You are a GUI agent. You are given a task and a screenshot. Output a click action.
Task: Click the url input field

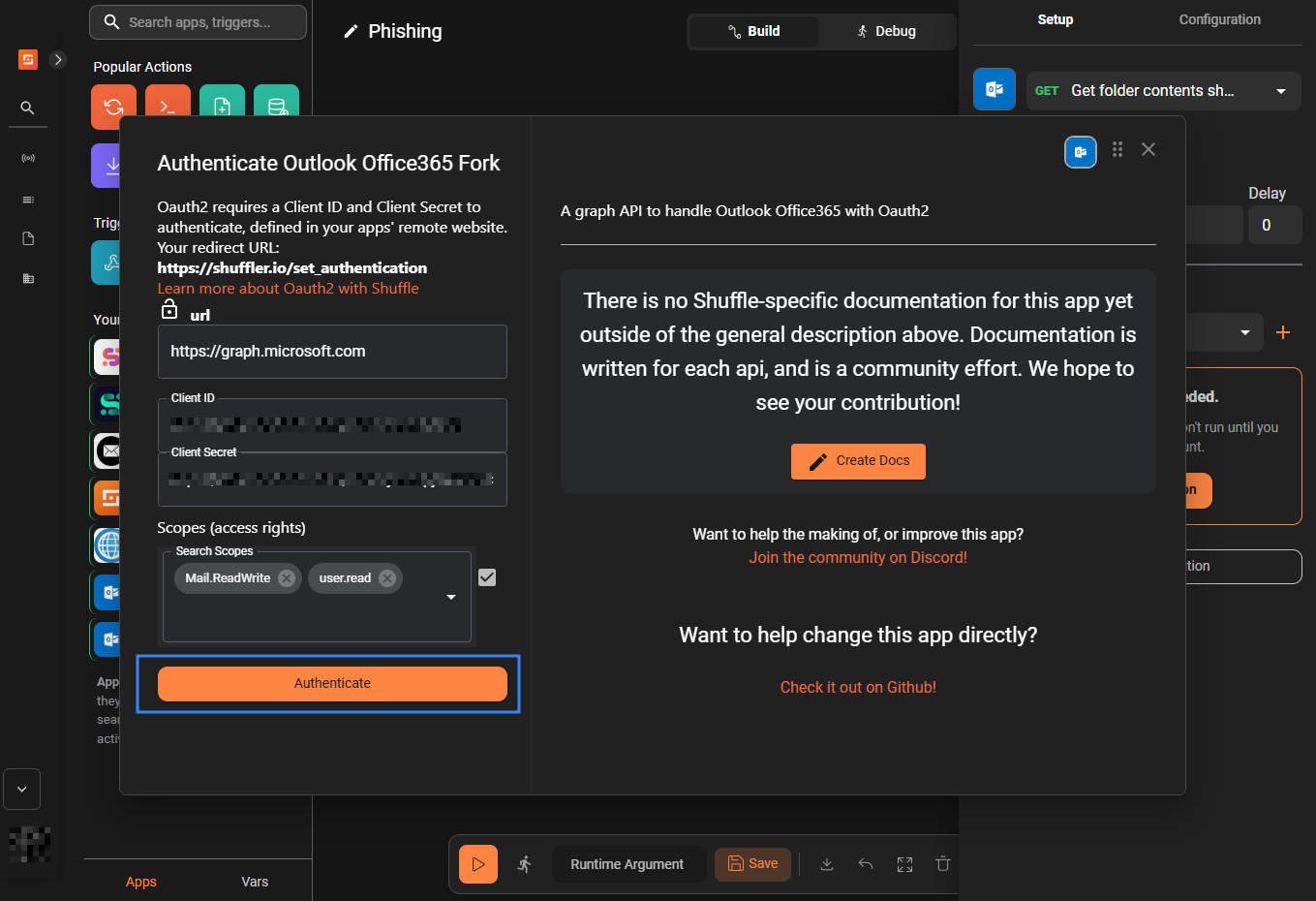[332, 352]
